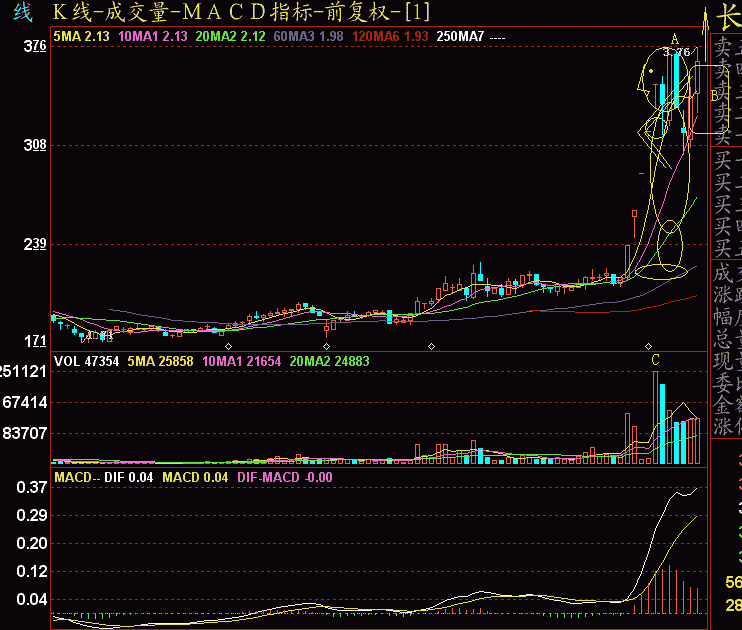Click the 3.76 high price label
Image resolution: width=742 pixels, height=630 pixels.
click(x=677, y=52)
